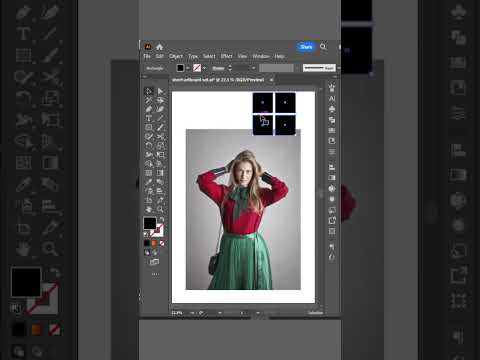480x360 pixels.
Task: Select the Rotate tool
Action: point(149,146)
